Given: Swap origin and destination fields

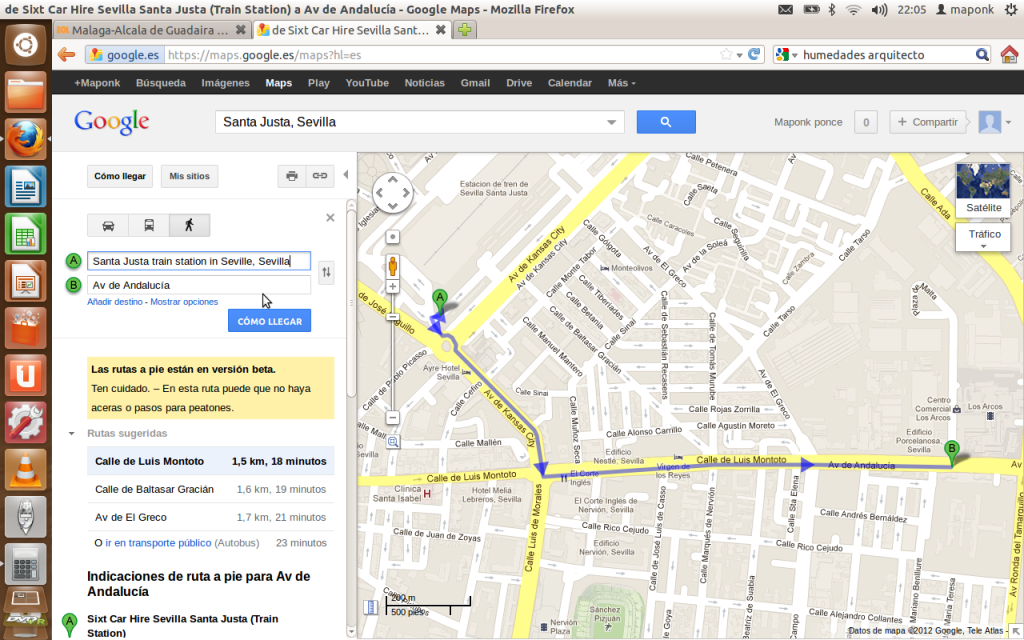Looking at the screenshot, I should [326, 272].
